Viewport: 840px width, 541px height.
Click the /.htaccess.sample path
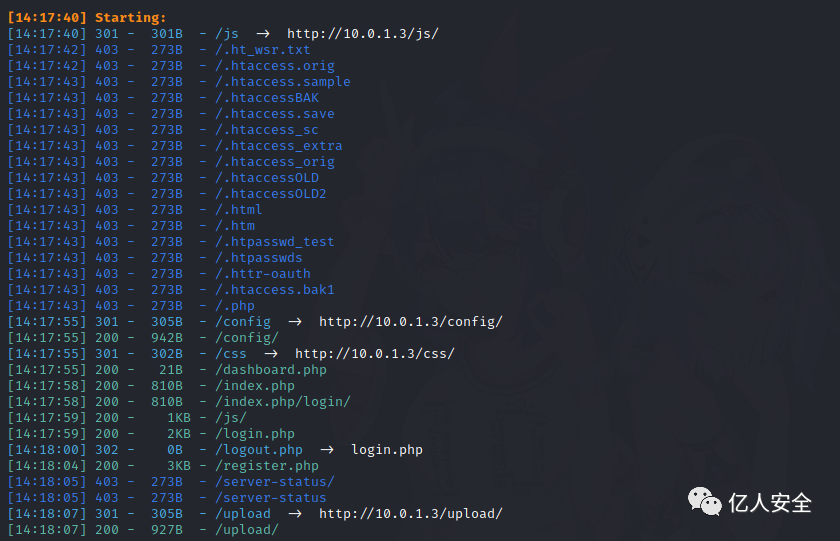(x=283, y=82)
